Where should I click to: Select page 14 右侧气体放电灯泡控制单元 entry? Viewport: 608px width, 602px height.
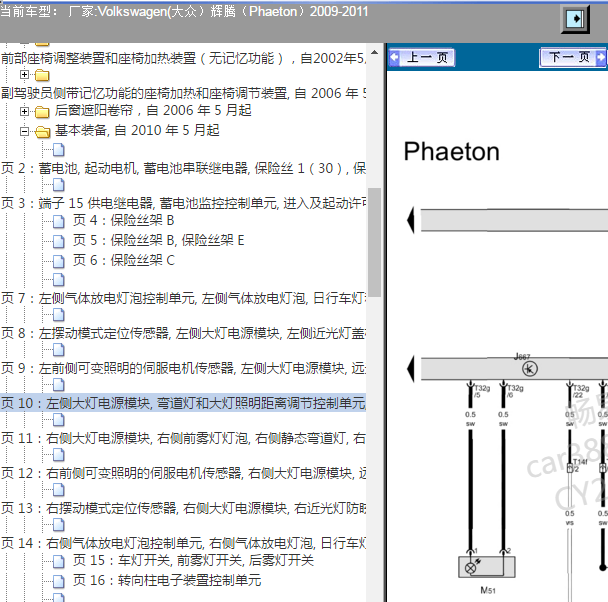(183, 543)
